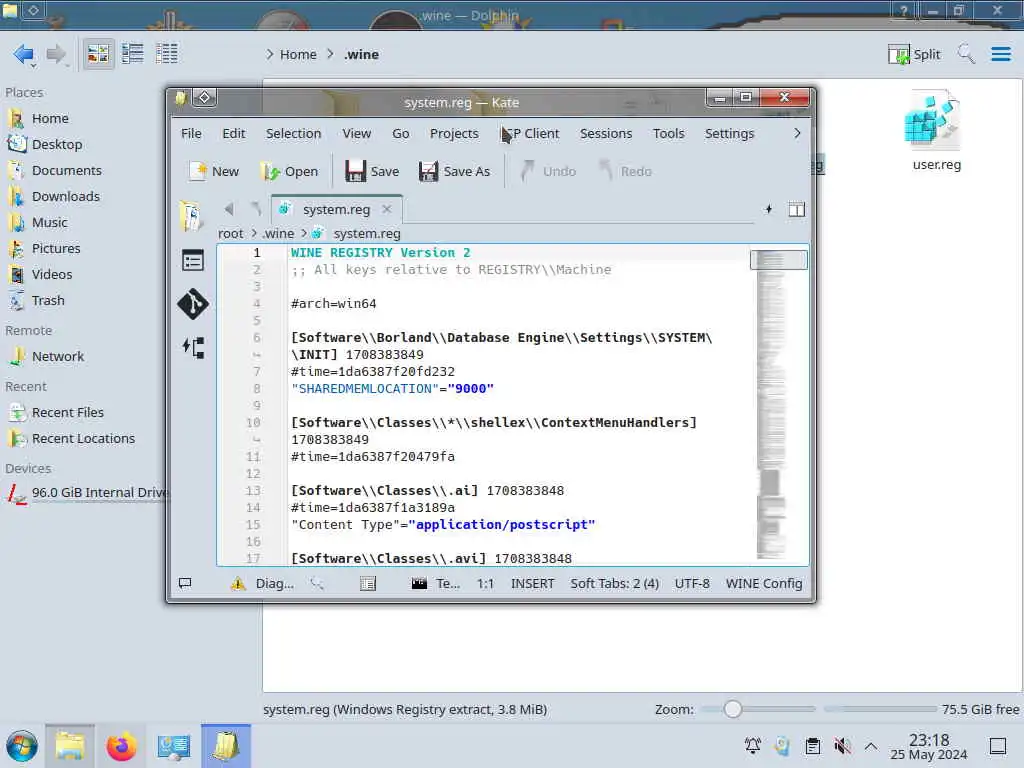
Task: Open Kate's Settings menu
Action: (x=729, y=133)
